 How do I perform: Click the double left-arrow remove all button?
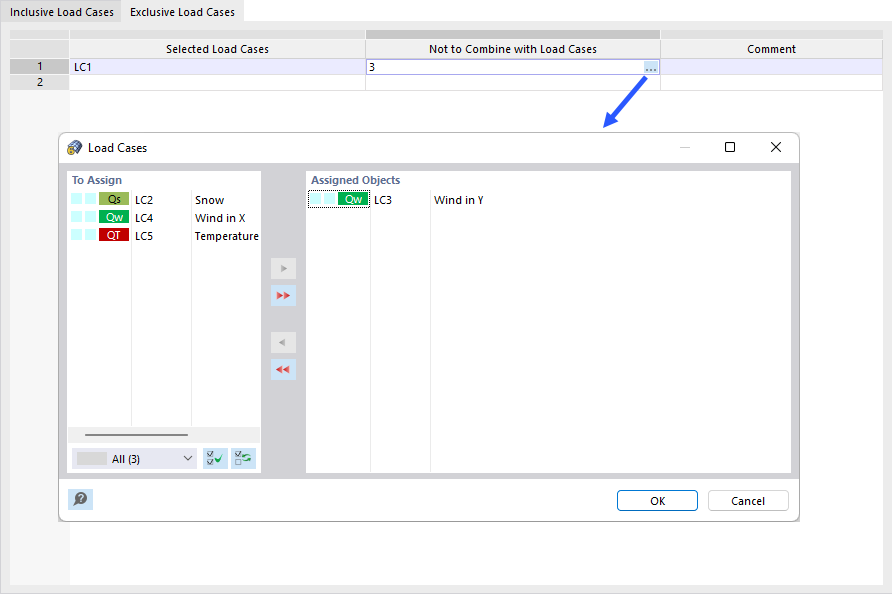coord(283,369)
